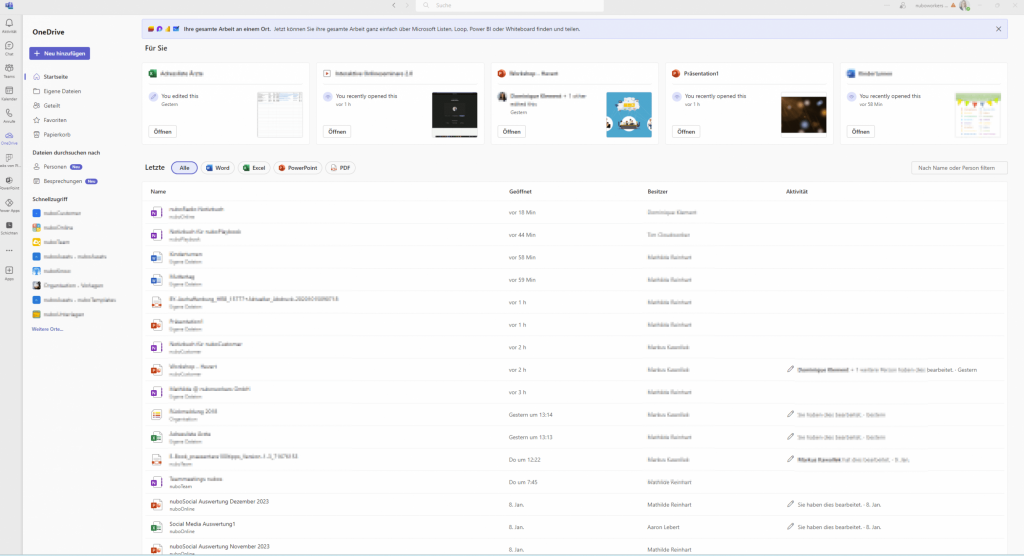The image size is (1024, 556).
Task: Filter recent files by Excel
Action: point(254,168)
